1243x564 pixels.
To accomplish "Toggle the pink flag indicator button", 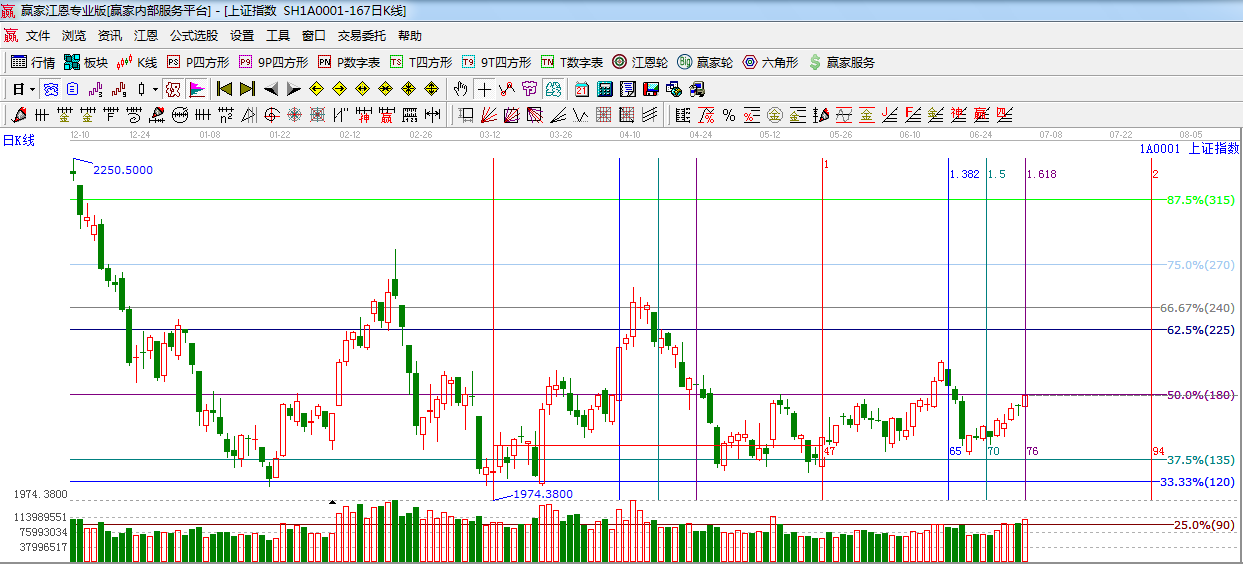I will (x=197, y=89).
